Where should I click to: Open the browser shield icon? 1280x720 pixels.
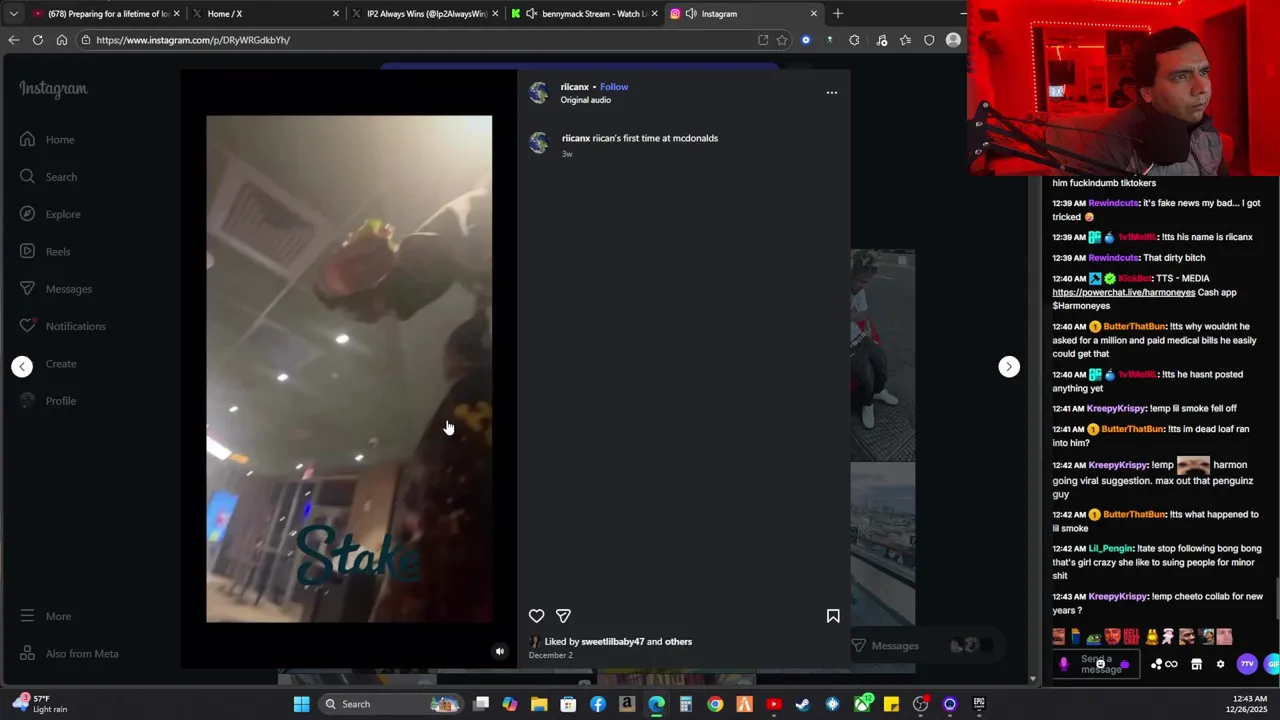(929, 40)
